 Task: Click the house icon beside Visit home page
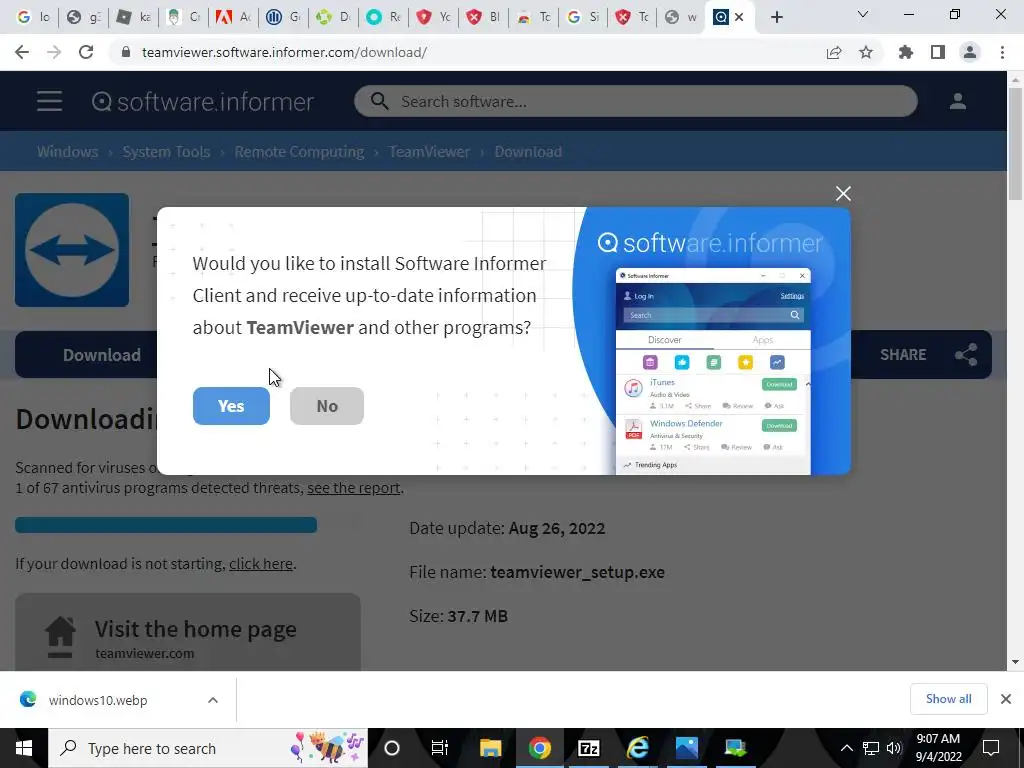coord(60,637)
